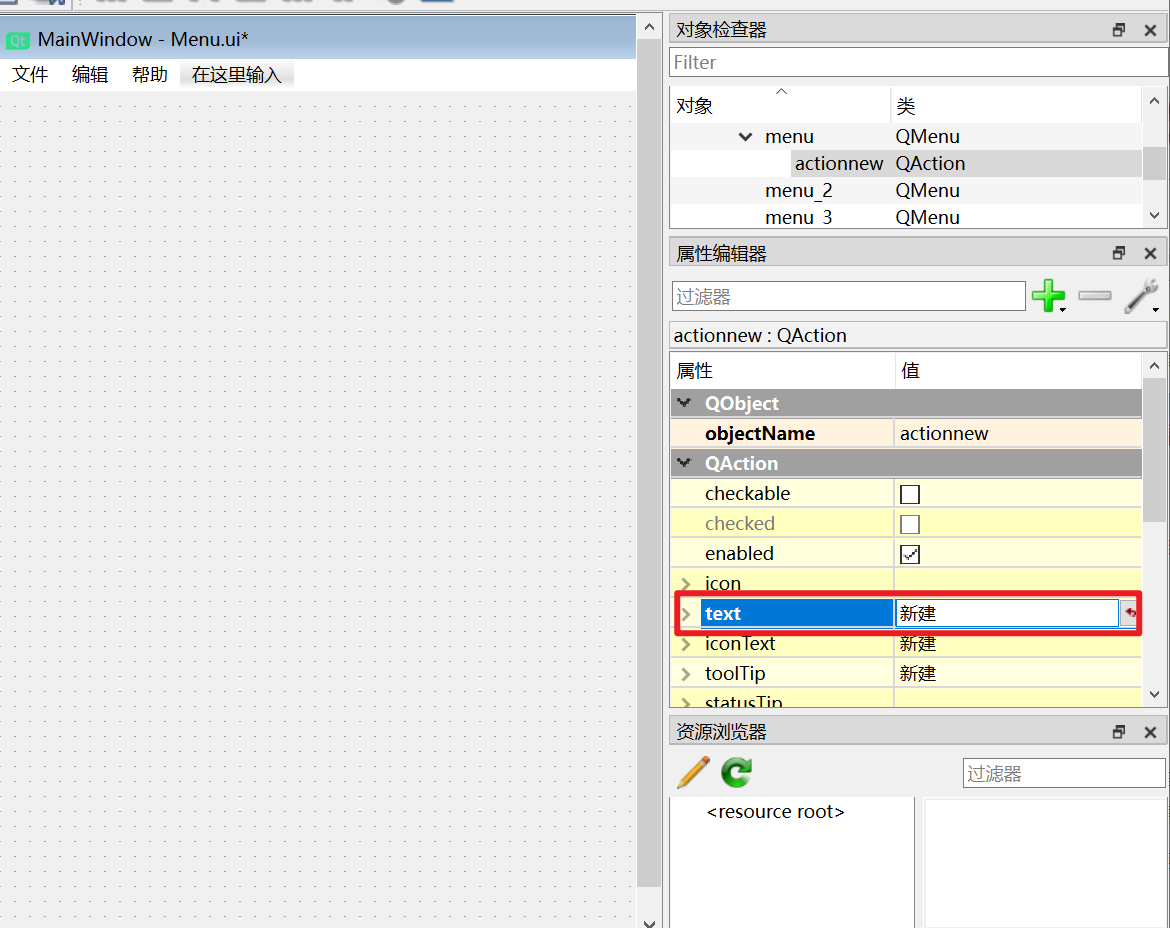Click the Object Inspector Filter field
The height and width of the screenshot is (928, 1170).
click(x=918, y=62)
